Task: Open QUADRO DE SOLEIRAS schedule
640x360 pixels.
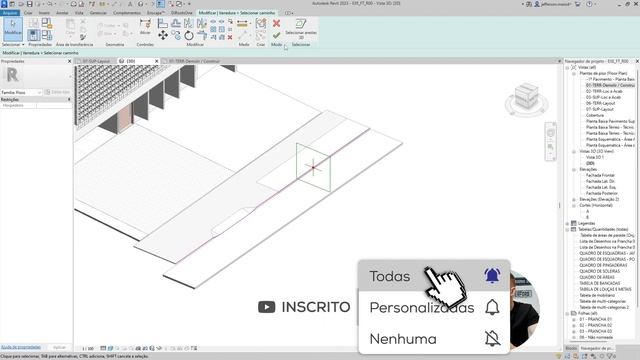Action: tap(600, 271)
